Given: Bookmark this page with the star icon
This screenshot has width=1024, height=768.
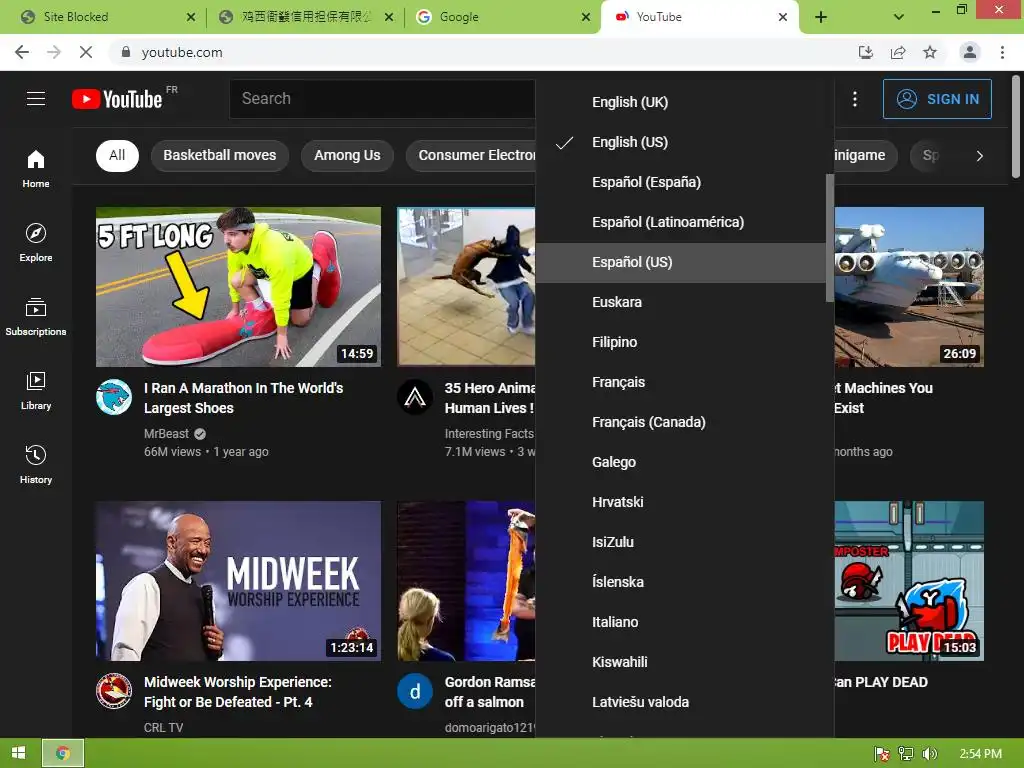Looking at the screenshot, I should [x=930, y=52].
